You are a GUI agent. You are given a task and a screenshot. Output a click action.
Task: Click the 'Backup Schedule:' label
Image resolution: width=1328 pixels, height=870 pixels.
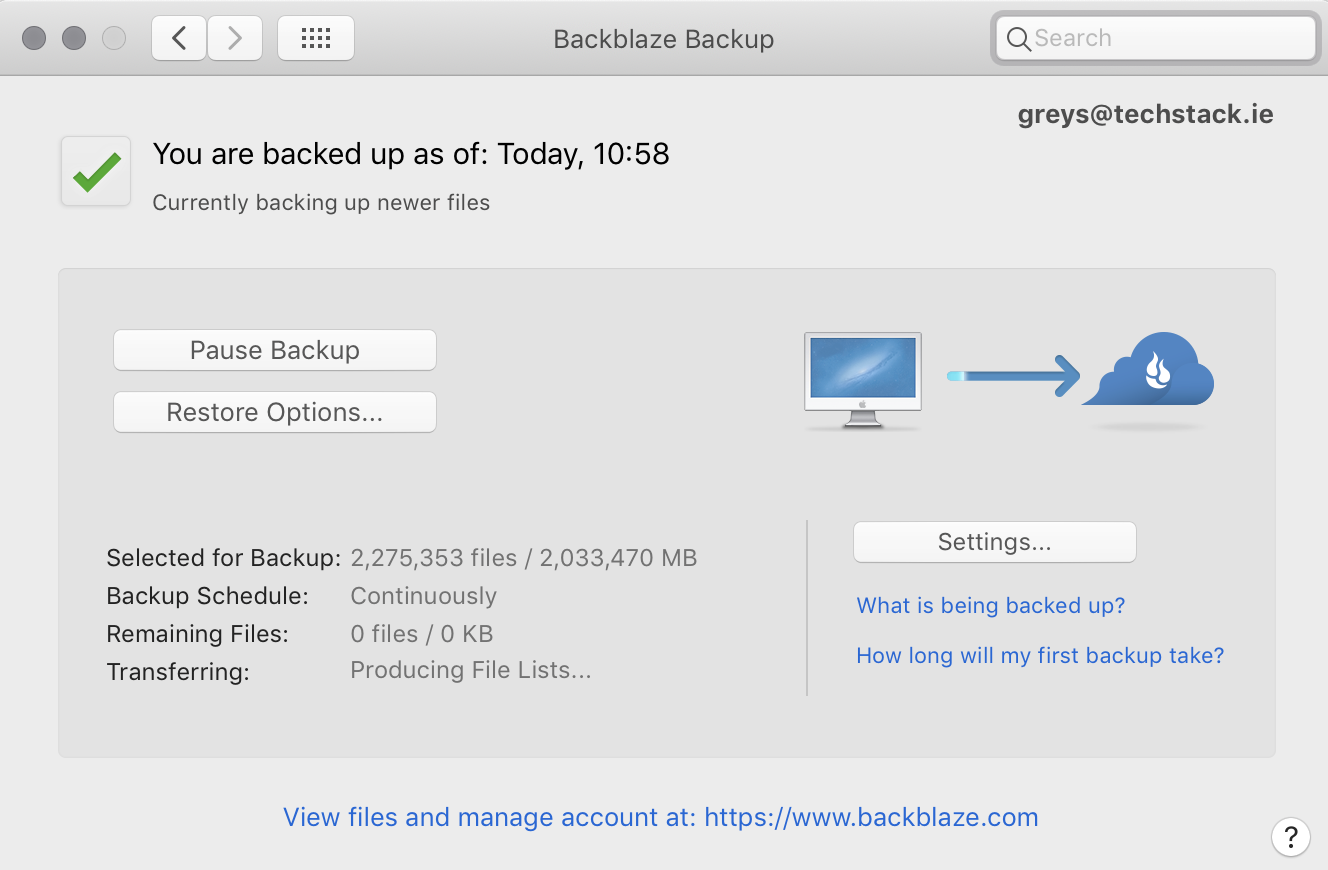pyautogui.click(x=208, y=596)
